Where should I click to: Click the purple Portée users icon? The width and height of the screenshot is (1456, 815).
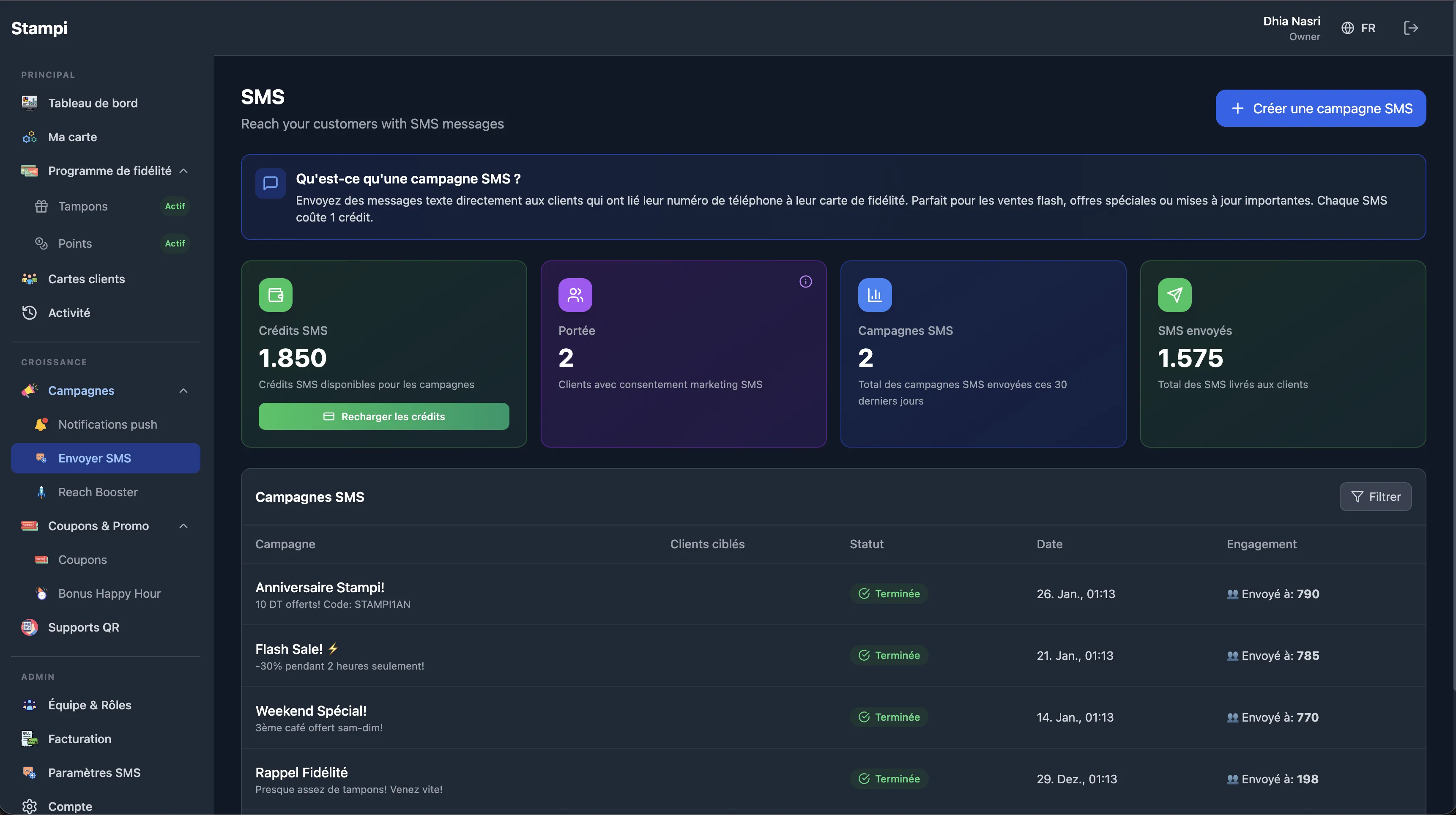click(x=575, y=295)
